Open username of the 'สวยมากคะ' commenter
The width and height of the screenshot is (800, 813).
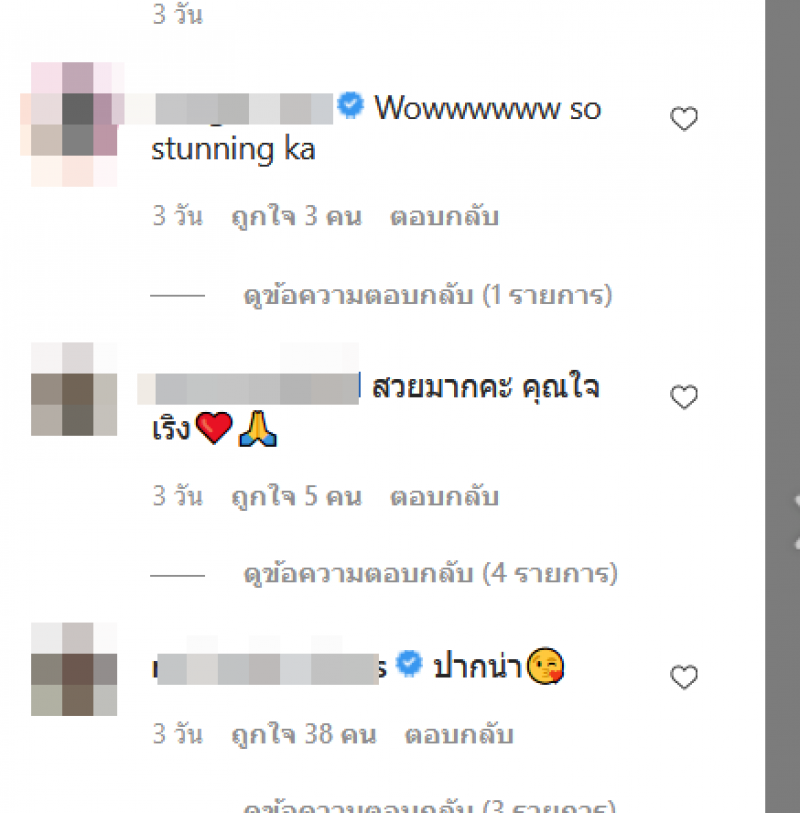[249, 388]
